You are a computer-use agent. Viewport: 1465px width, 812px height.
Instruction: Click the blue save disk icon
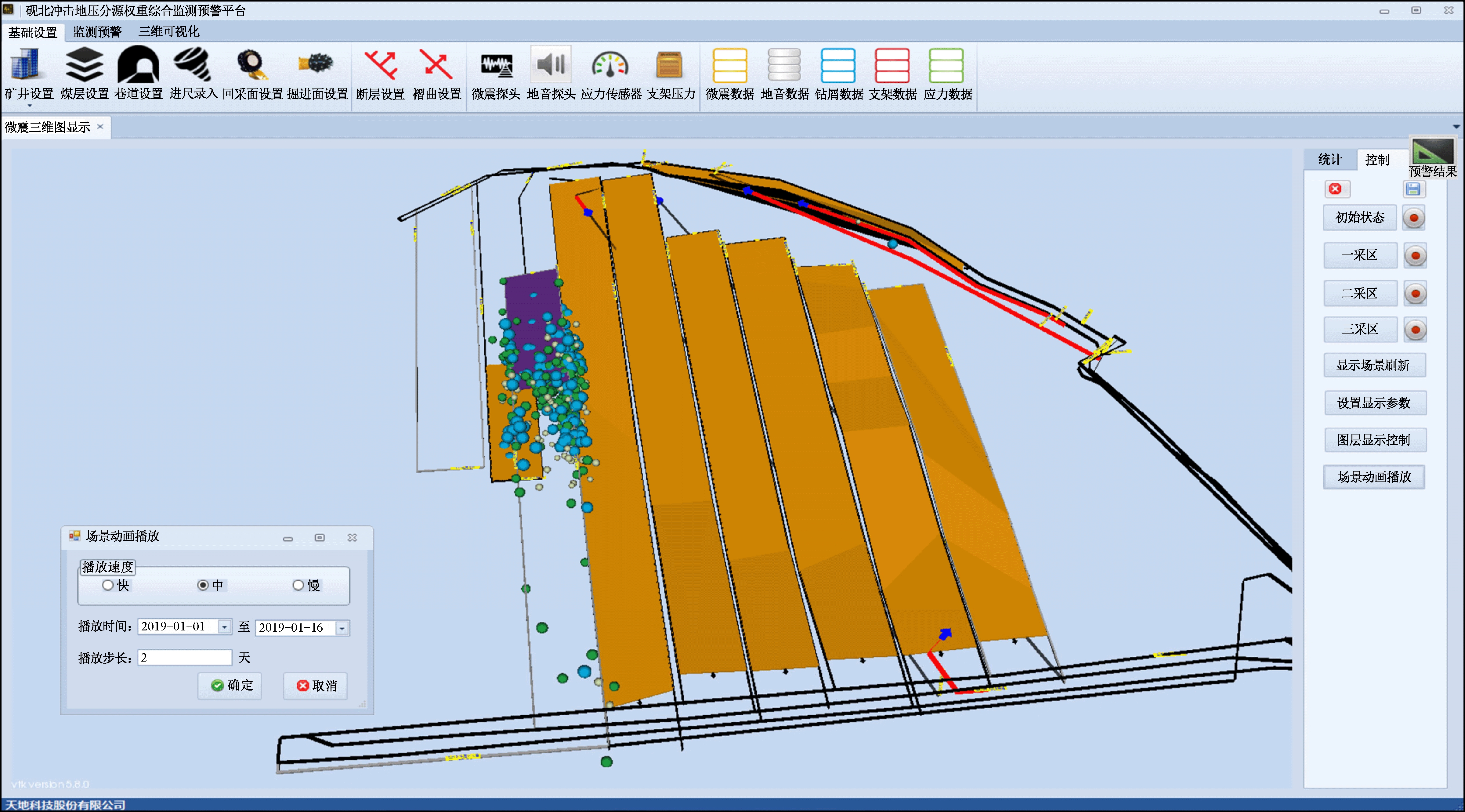[x=1413, y=189]
